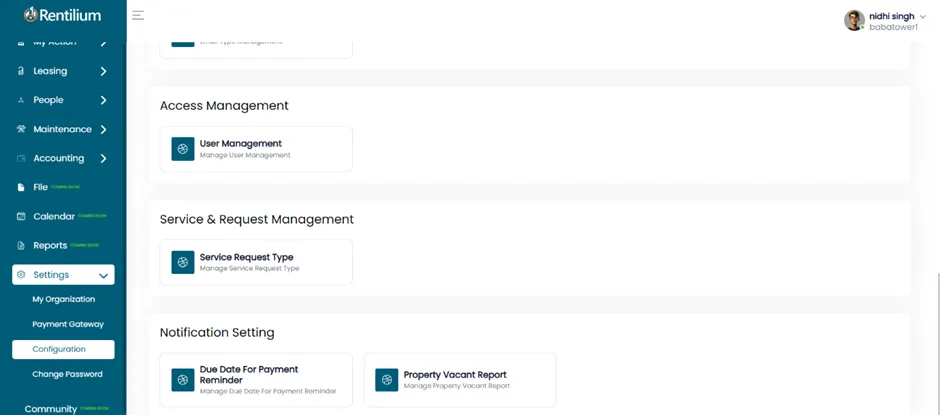Screen dimensions: 940x415
Task: Toggle the hamburger sidebar menu icon
Action: [138, 15]
